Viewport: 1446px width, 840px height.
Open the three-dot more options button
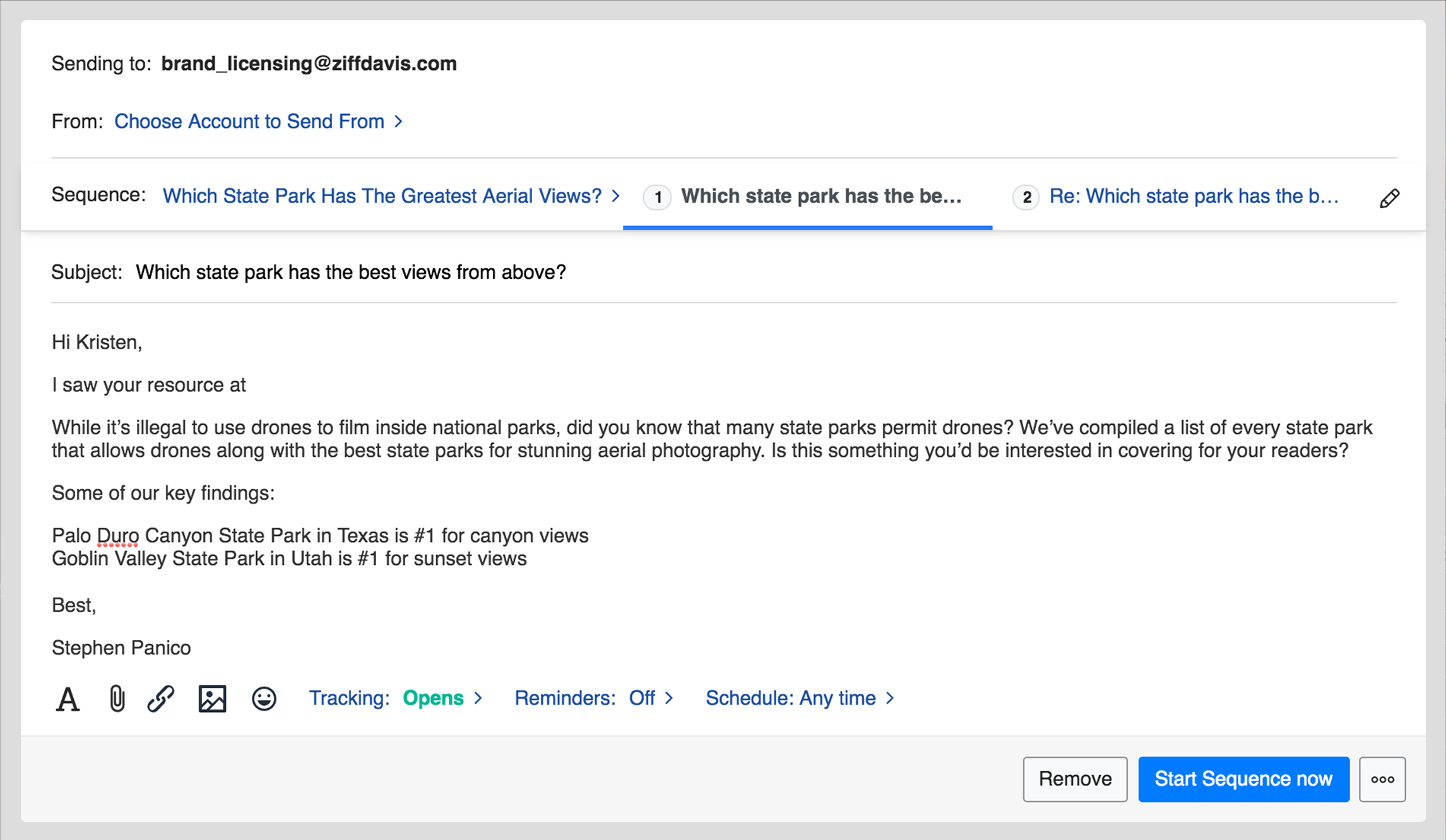click(x=1382, y=779)
